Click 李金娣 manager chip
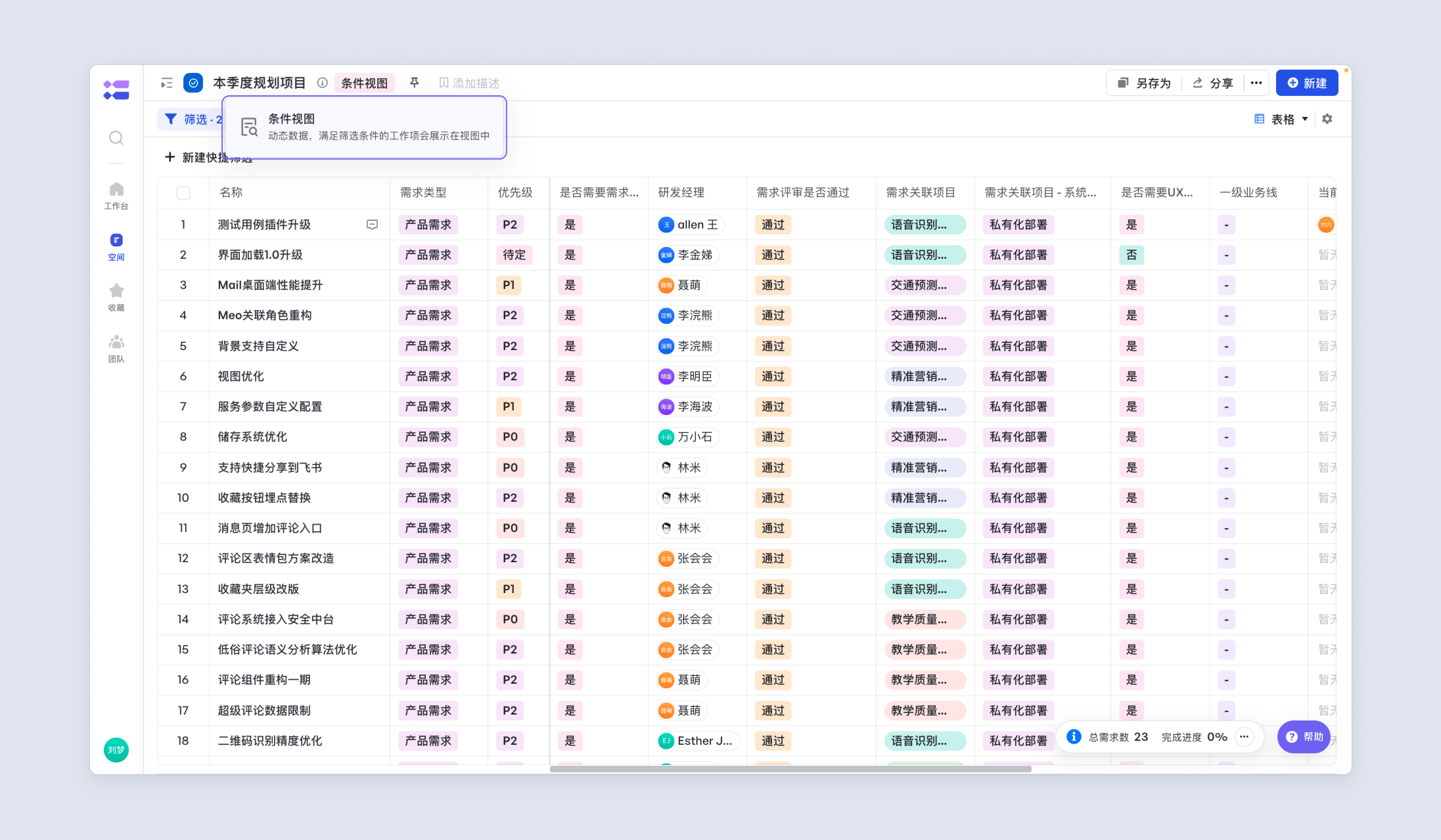The image size is (1441, 840). pyautogui.click(x=687, y=255)
